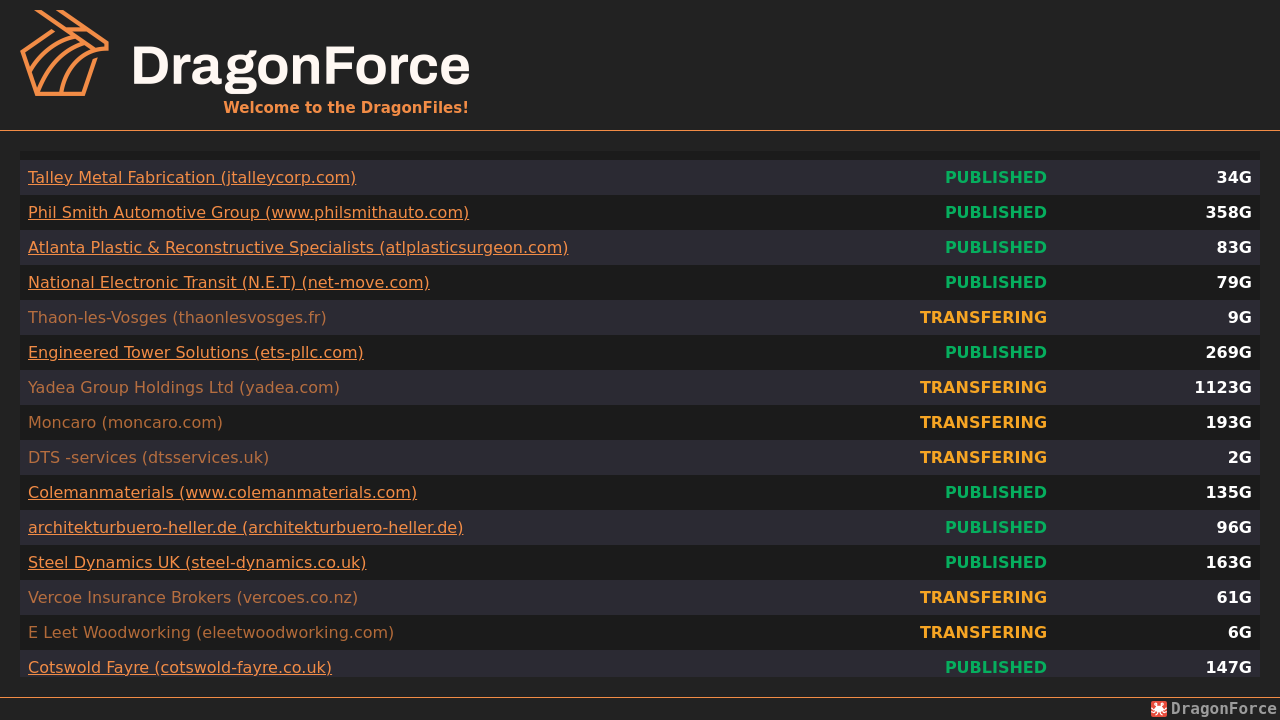The width and height of the screenshot is (1280, 720).
Task: Click PUBLISHED status for Talley Metal Fabrication
Action: tap(996, 177)
